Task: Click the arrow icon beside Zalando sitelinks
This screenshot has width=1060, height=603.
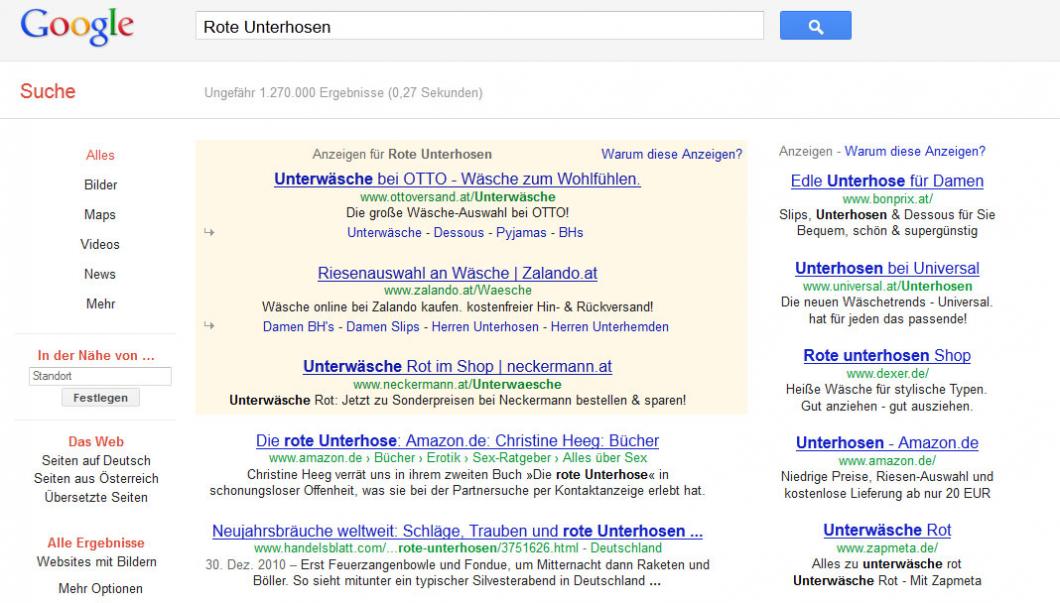Action: coord(209,325)
